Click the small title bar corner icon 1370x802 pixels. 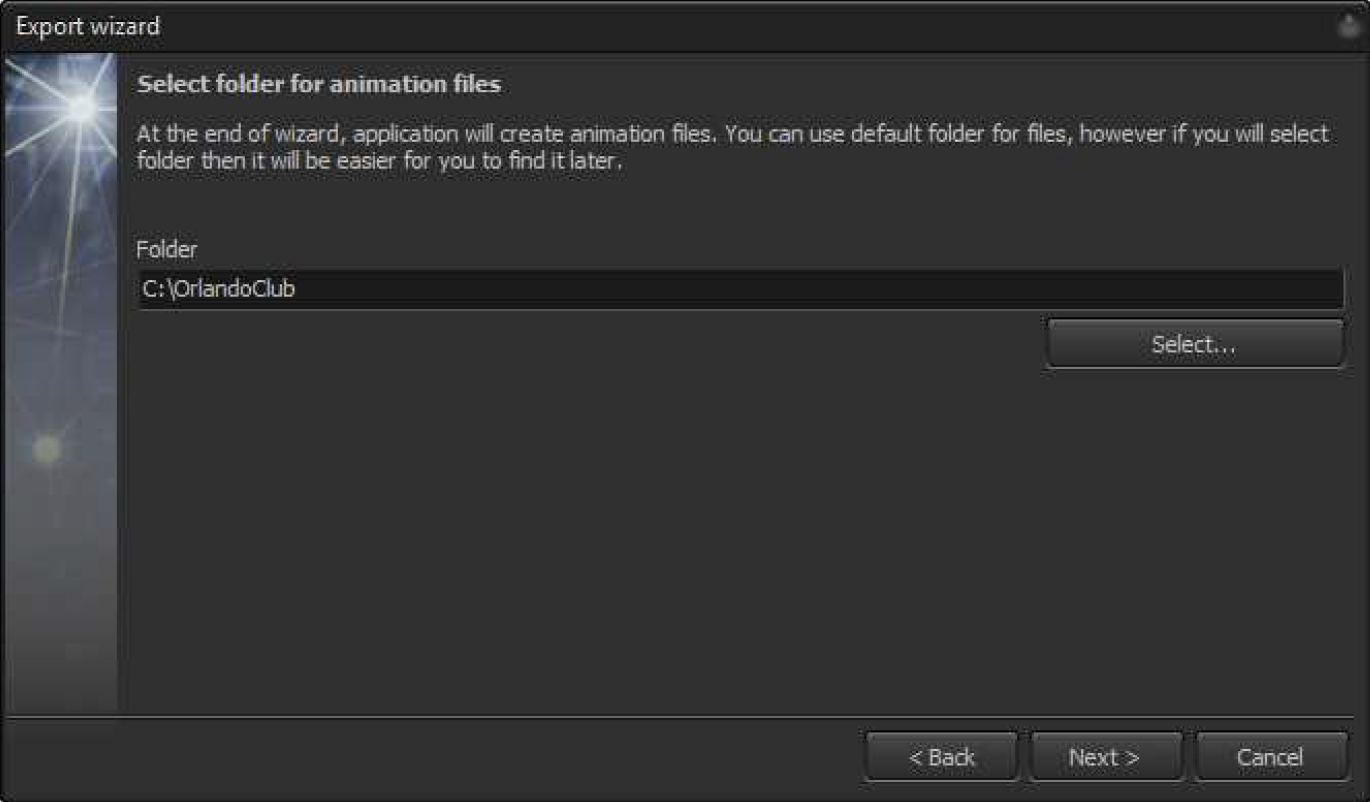coord(1351,26)
